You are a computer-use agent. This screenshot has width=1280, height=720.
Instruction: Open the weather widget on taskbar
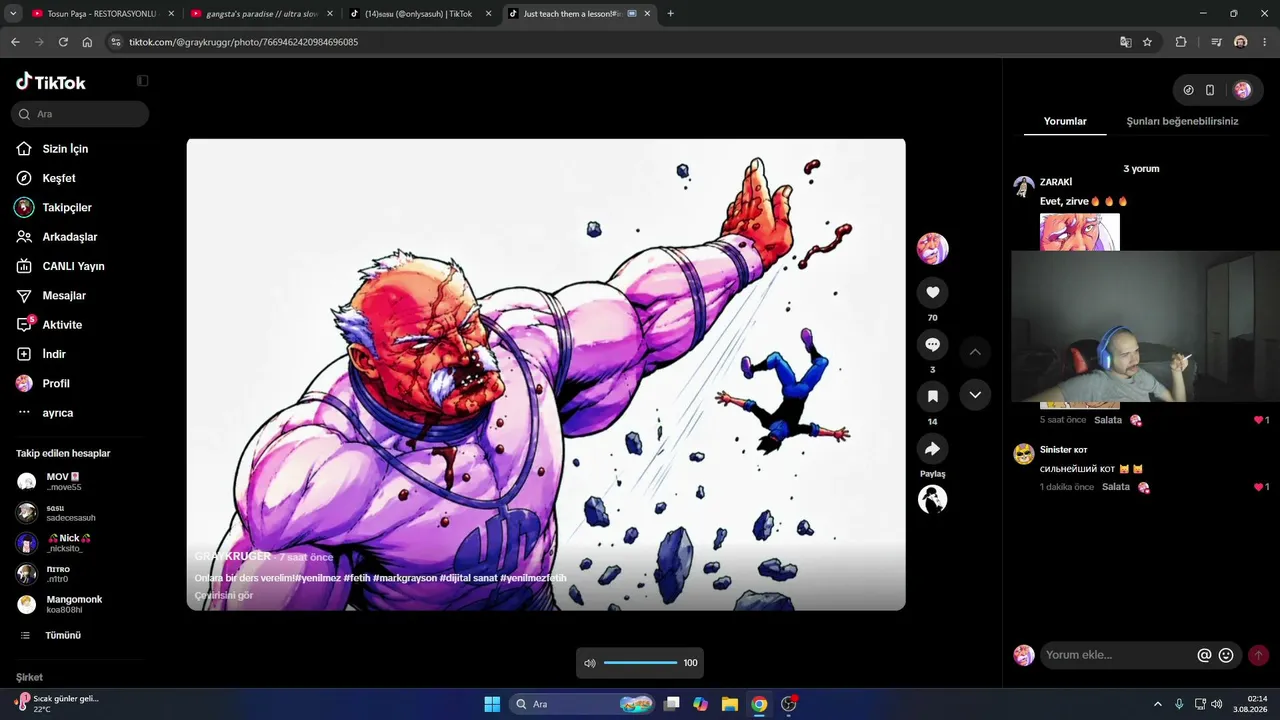click(x=58, y=703)
